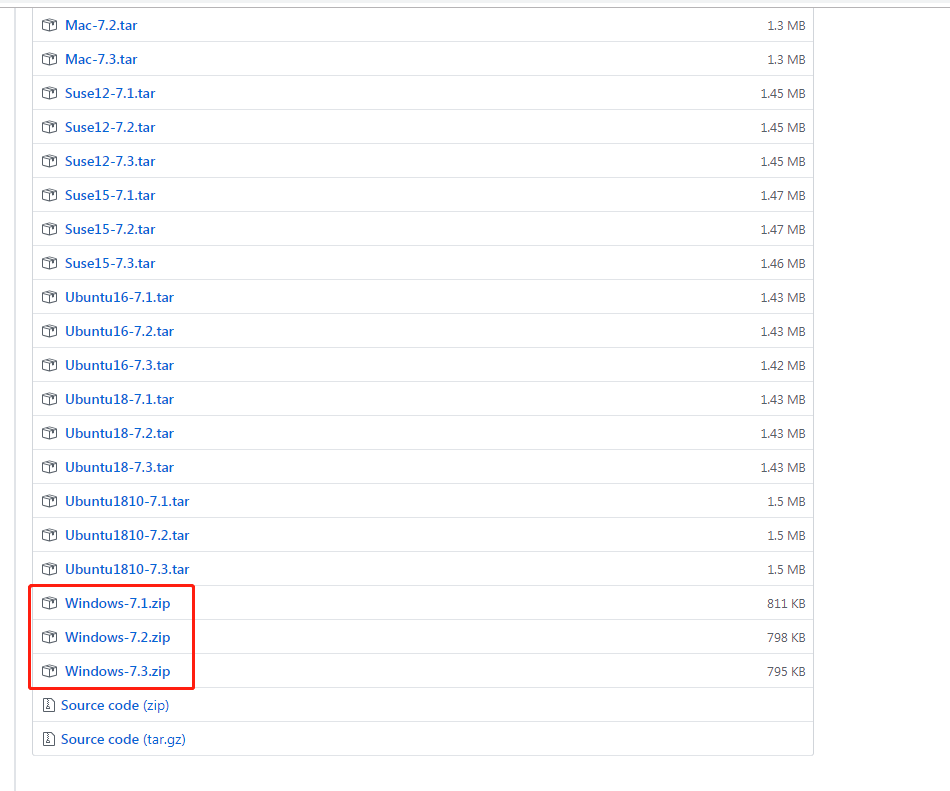This screenshot has width=950, height=791.
Task: Download Ubuntu16-7.1.tar asset
Action: click(x=119, y=297)
